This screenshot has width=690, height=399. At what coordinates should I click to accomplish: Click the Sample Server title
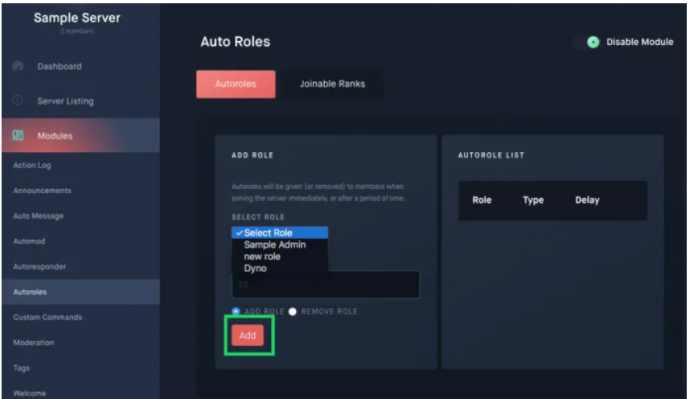(x=77, y=18)
